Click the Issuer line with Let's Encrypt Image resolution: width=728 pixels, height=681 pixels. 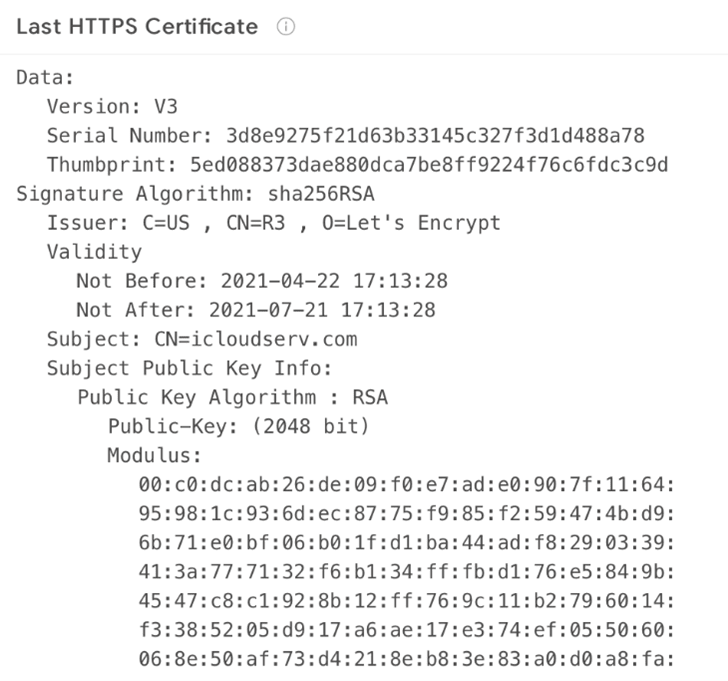[273, 222]
